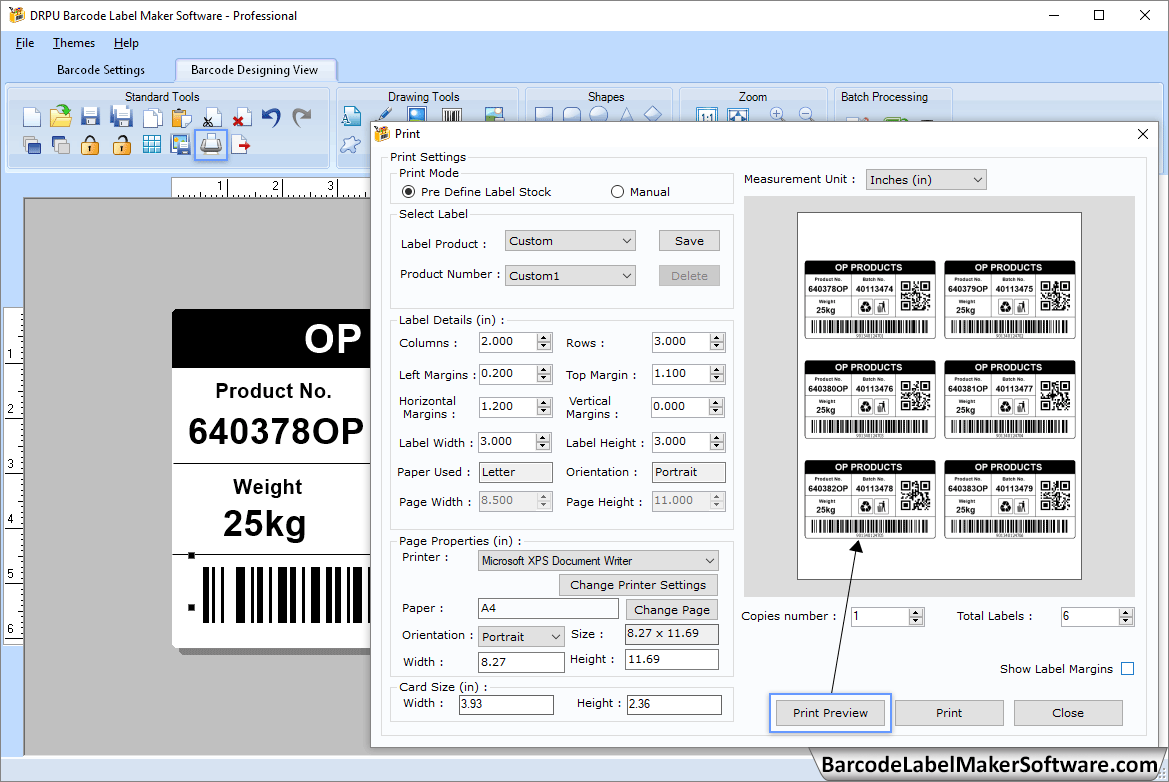Open the Themes menu
Screen dimensions: 1169x782
point(73,43)
